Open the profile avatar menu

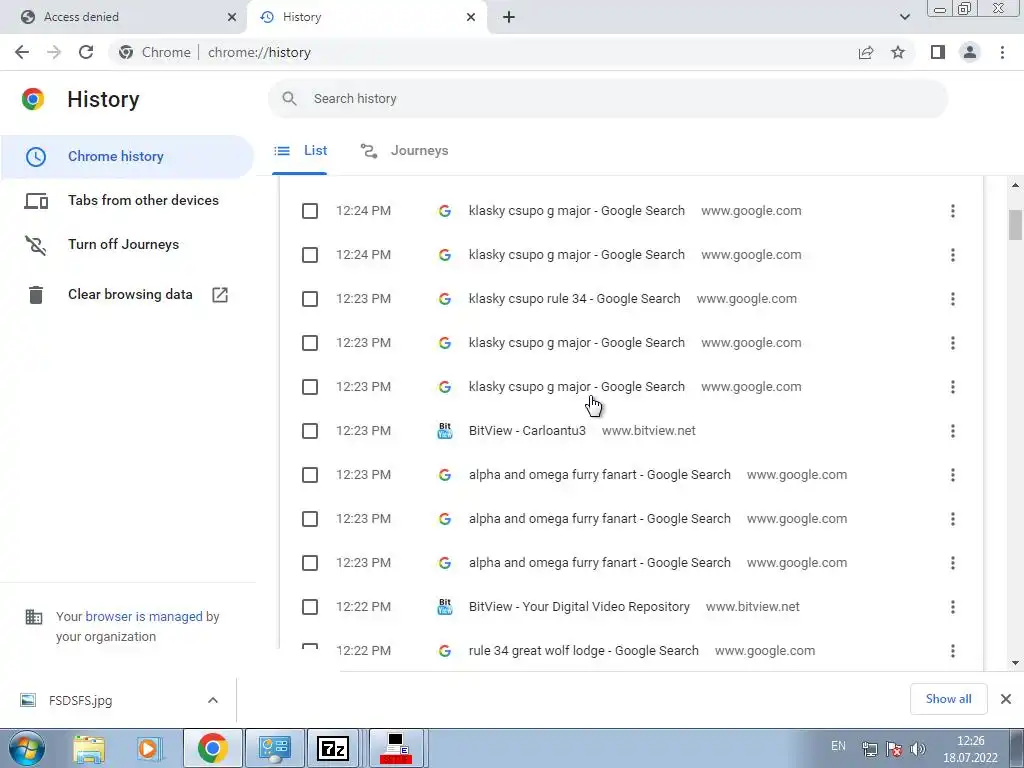point(970,52)
